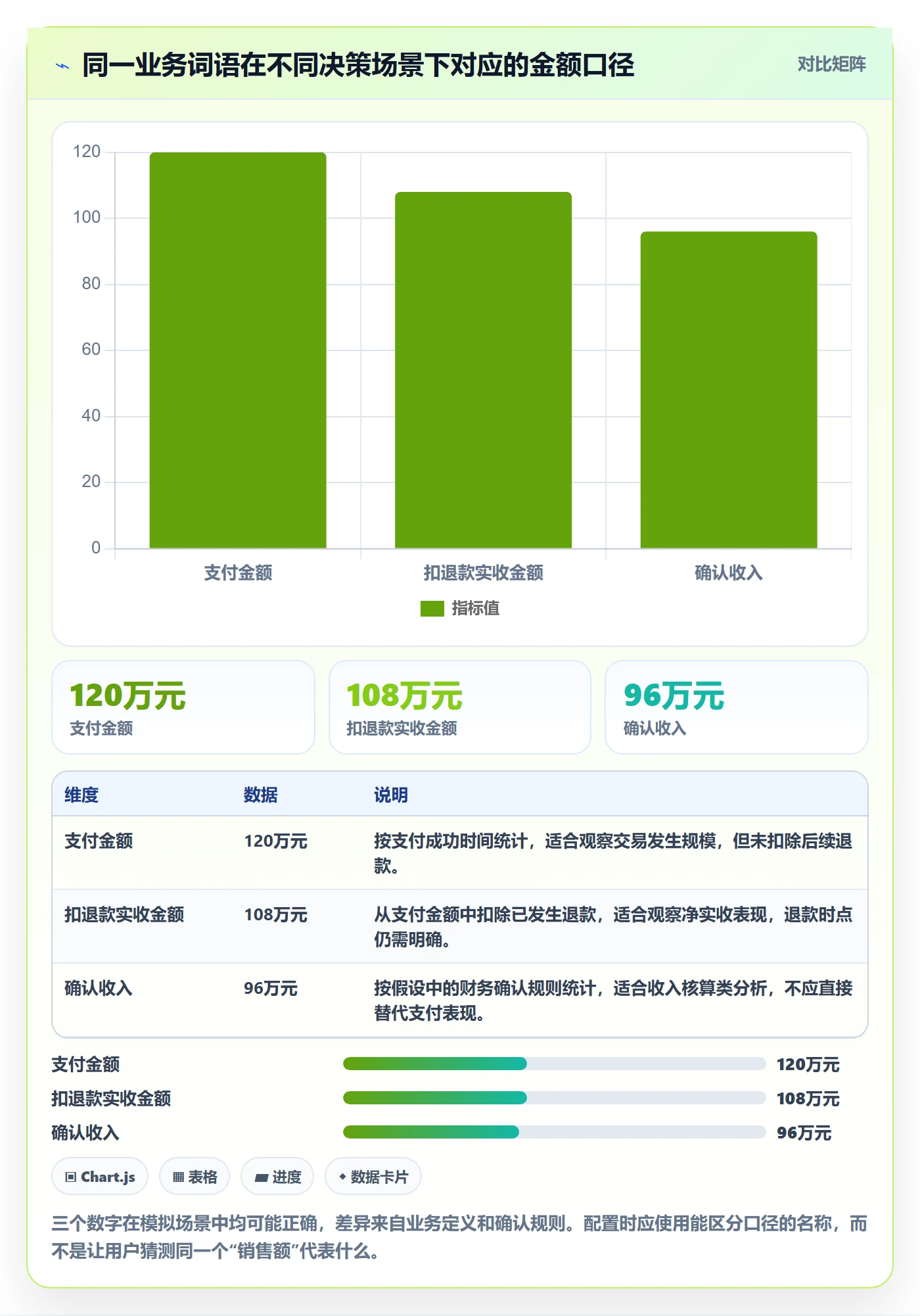Click the 支付金额 bar in the chart
The image size is (920, 1316).
(238, 350)
